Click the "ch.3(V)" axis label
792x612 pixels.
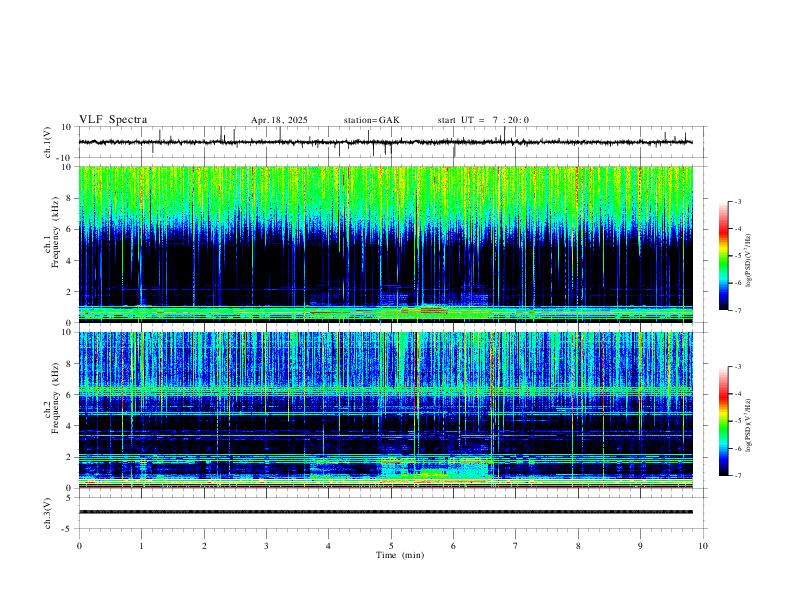click(48, 513)
